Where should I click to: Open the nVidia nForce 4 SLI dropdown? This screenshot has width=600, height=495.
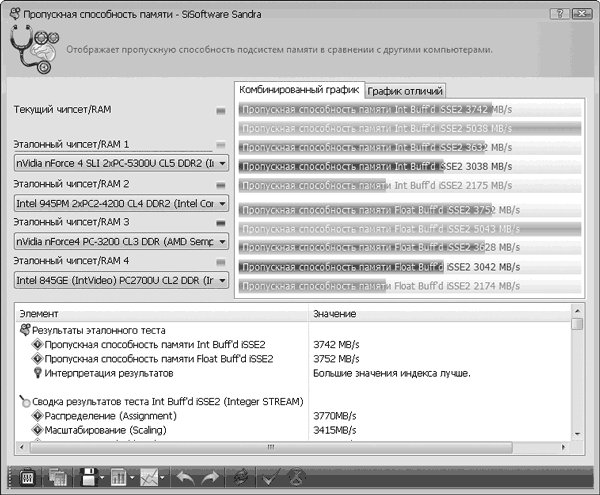coord(121,163)
